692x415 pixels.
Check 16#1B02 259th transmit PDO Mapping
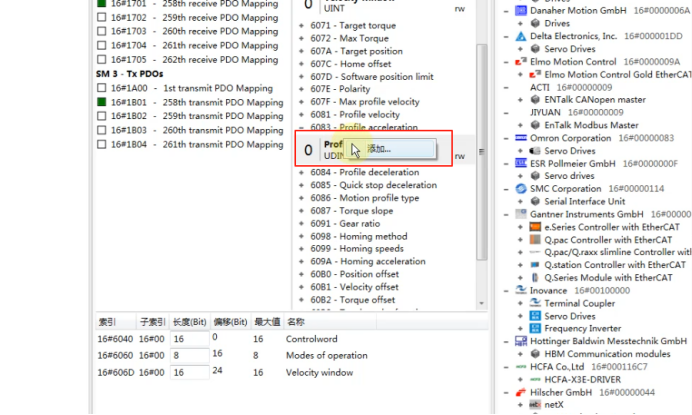pos(102,116)
